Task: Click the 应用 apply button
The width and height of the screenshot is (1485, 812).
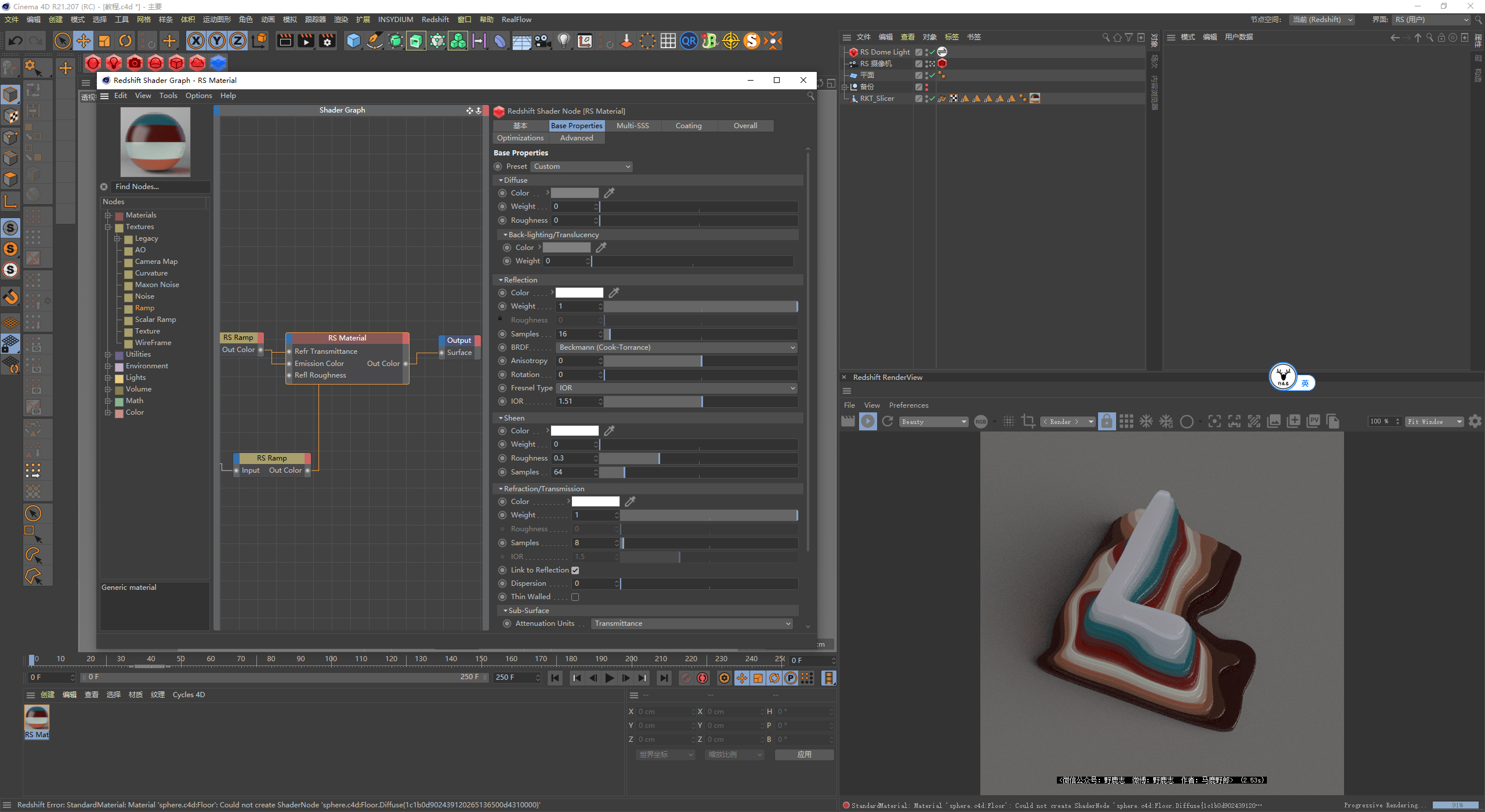Action: coord(804,755)
